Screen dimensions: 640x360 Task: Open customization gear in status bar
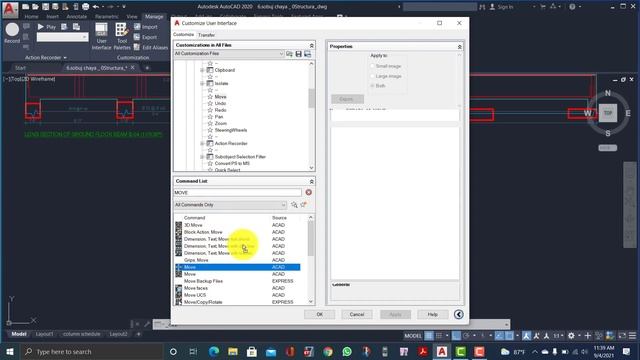[571, 336]
